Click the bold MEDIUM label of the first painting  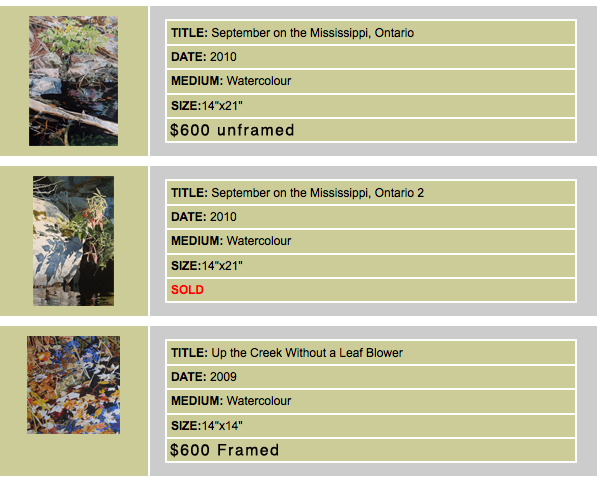[x=197, y=81]
